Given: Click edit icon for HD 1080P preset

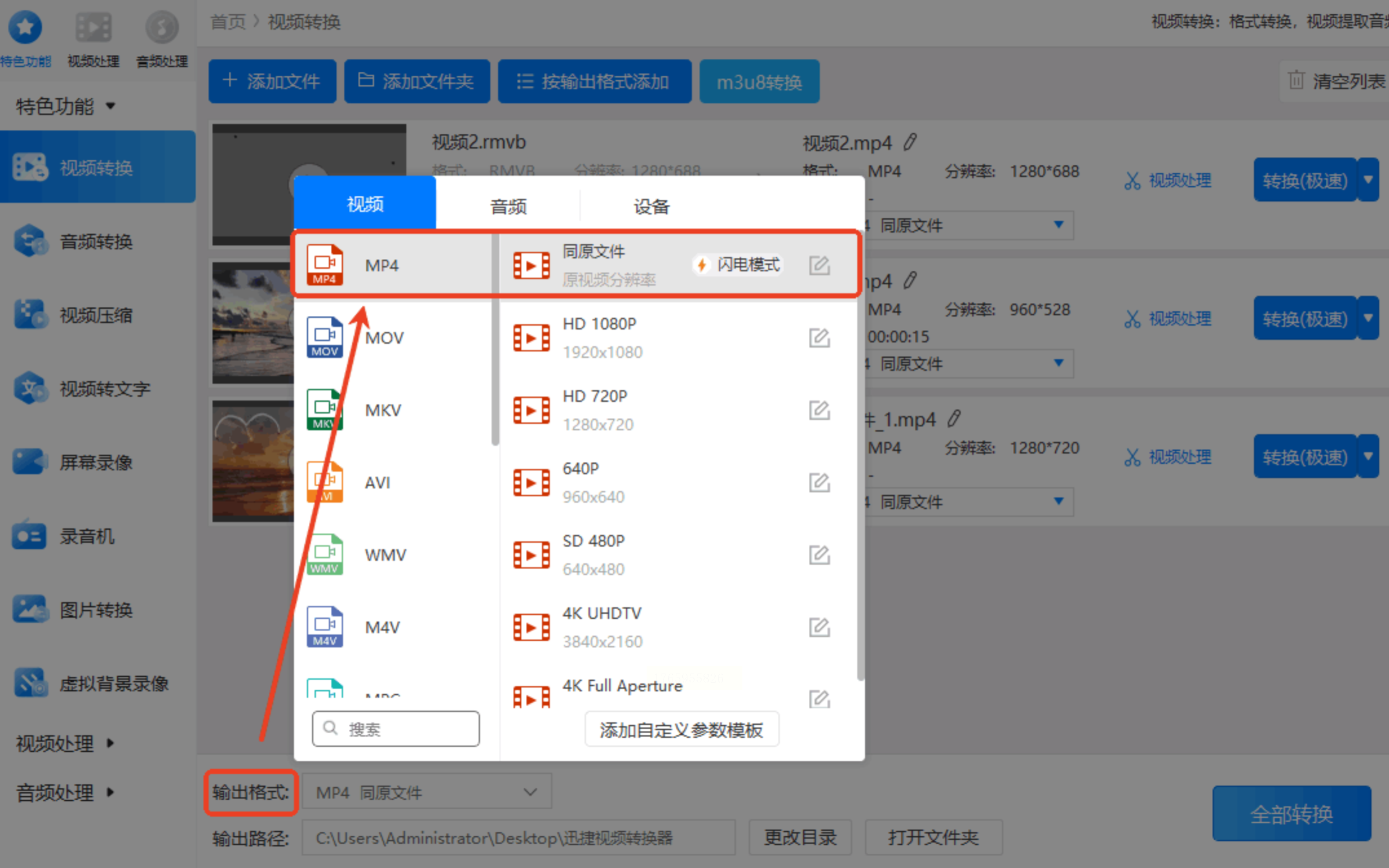Looking at the screenshot, I should [x=819, y=338].
